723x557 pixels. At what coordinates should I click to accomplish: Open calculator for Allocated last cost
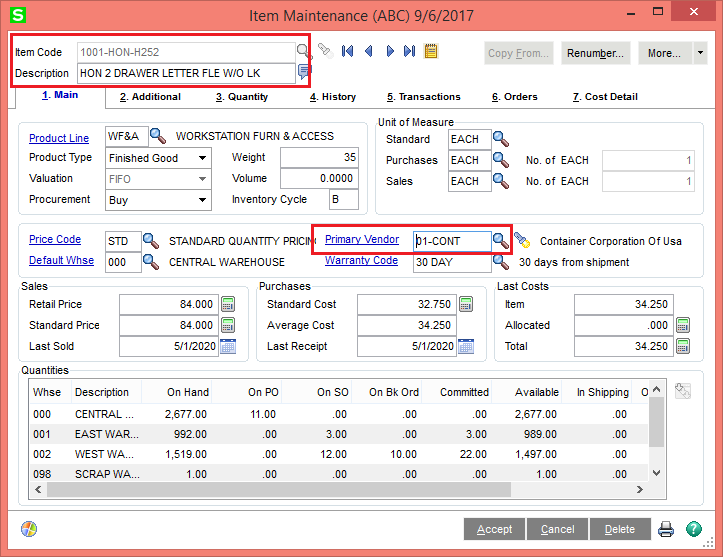tap(683, 325)
